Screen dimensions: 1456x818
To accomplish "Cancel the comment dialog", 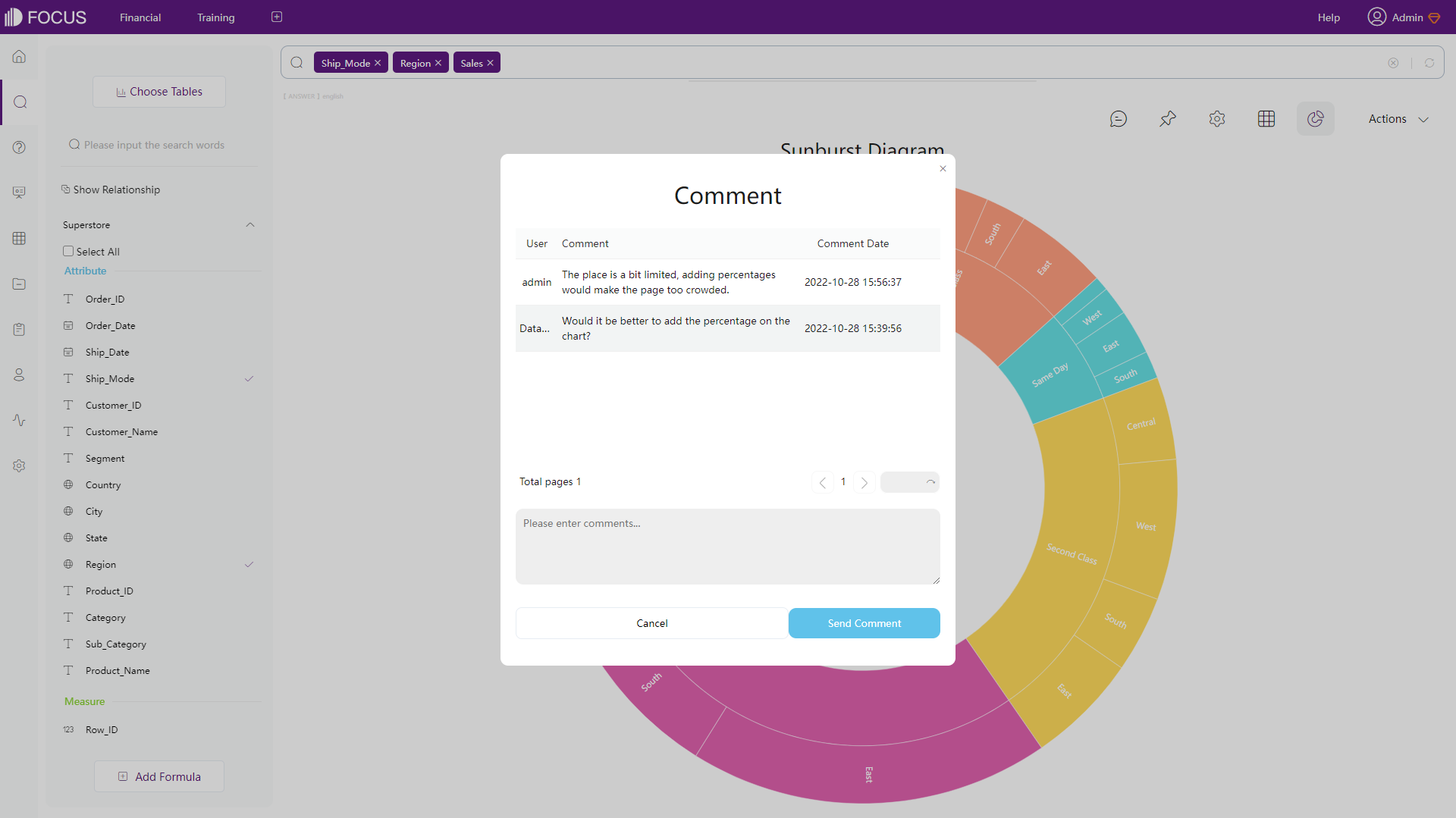I will [652, 623].
